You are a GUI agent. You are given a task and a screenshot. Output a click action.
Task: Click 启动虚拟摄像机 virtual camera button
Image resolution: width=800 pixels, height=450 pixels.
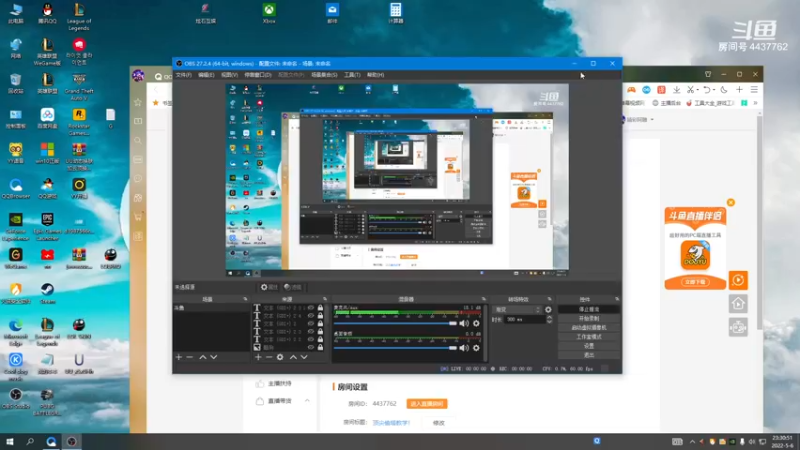point(589,328)
